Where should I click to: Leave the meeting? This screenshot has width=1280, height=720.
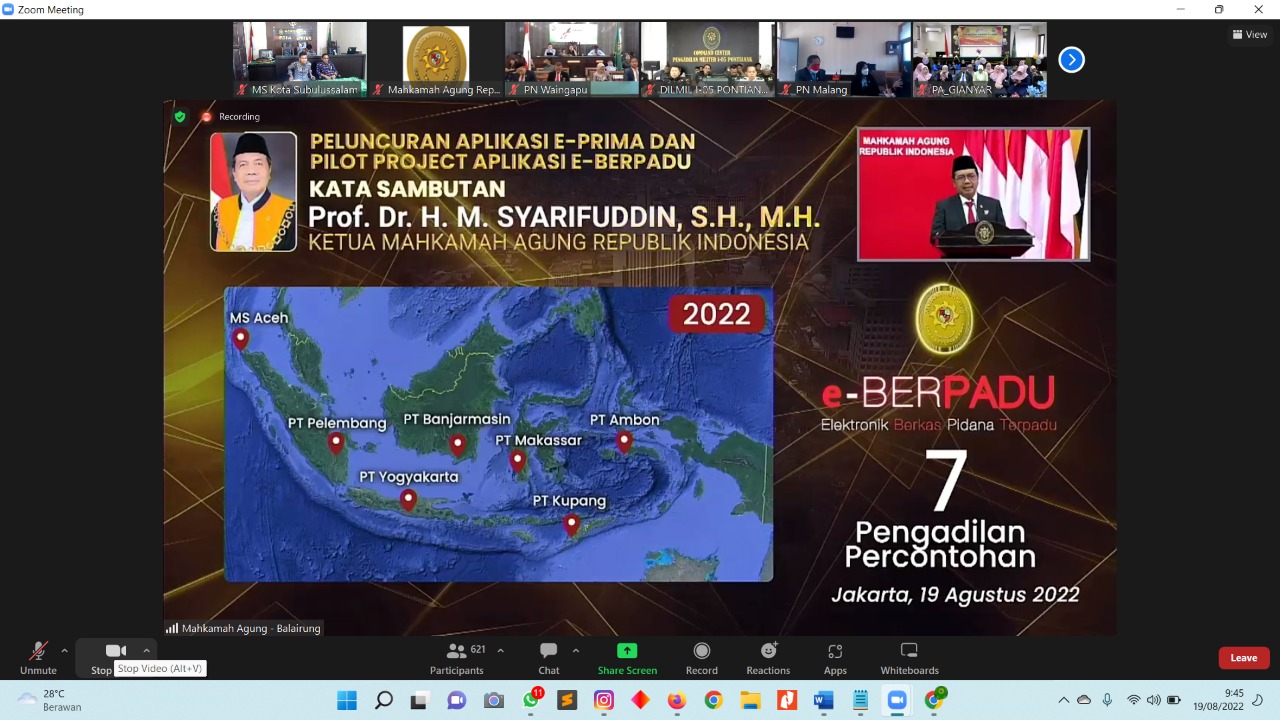click(1243, 658)
